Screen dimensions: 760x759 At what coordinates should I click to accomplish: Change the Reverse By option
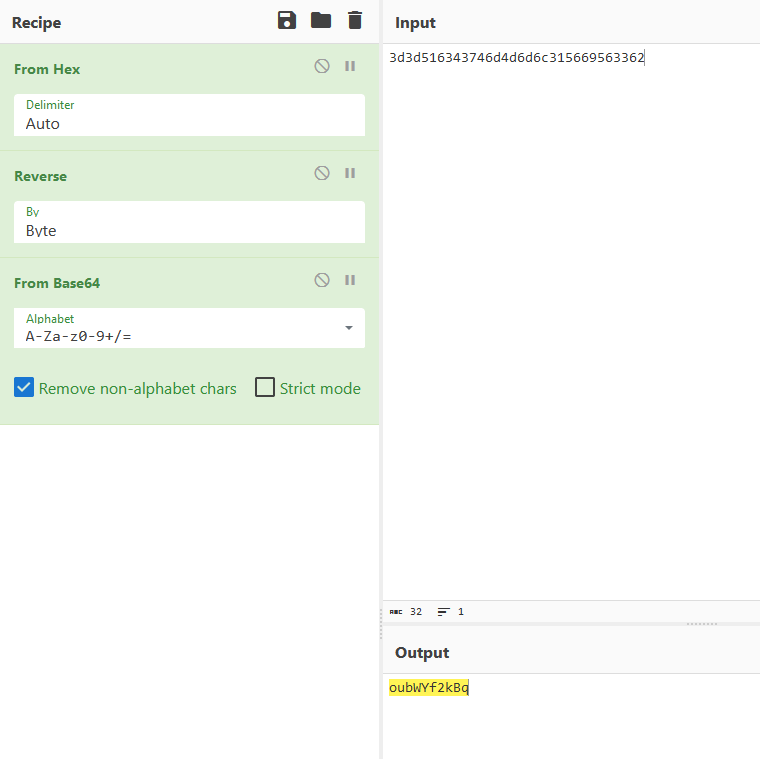[190, 223]
